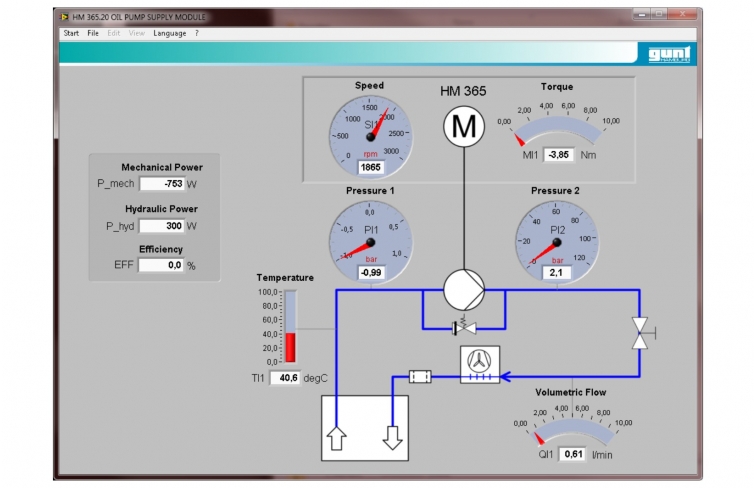Click the Mechanical Power label
755x488 pixels.
pos(162,167)
